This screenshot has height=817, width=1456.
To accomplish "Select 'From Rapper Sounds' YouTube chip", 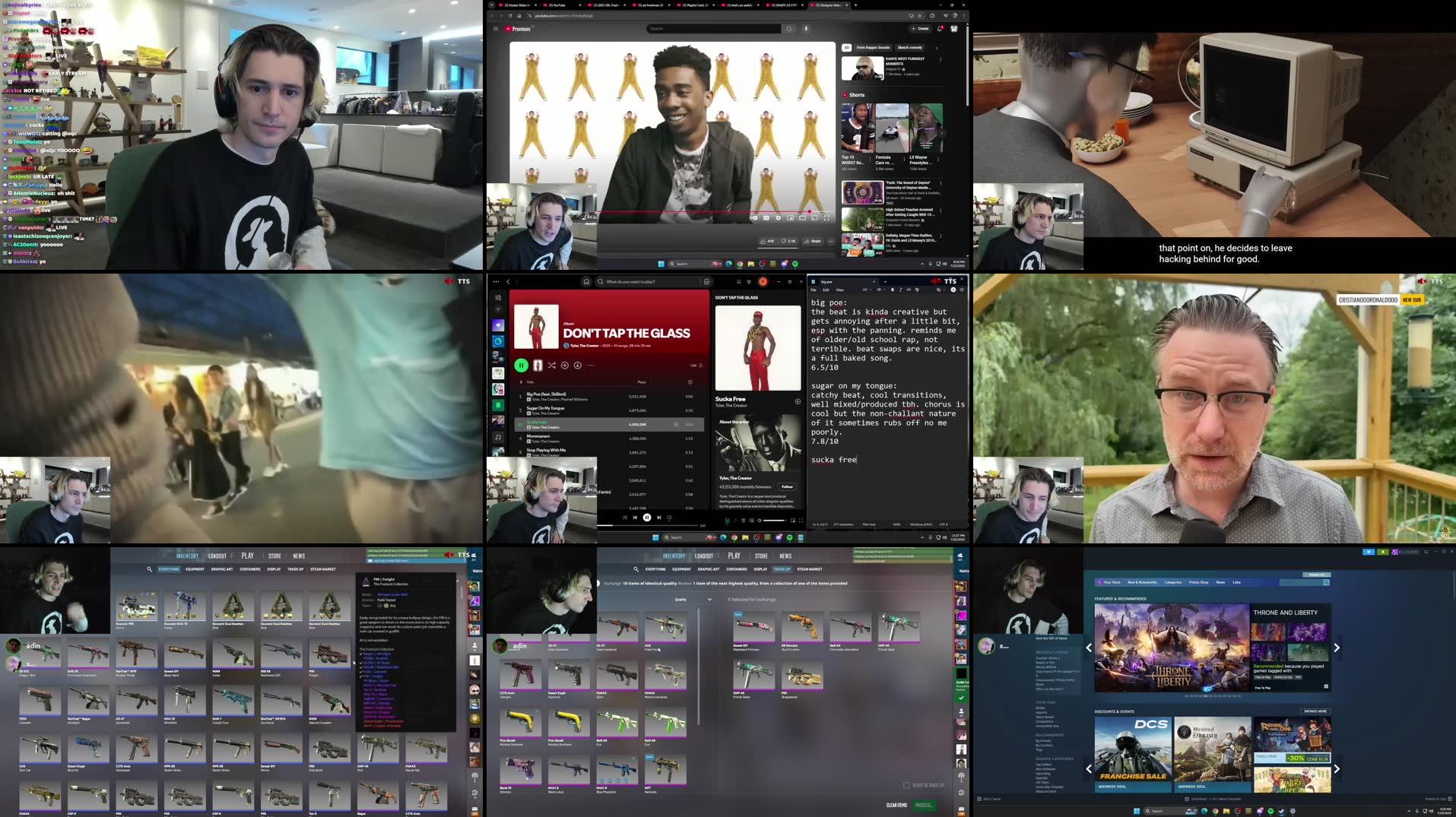I will pyautogui.click(x=873, y=47).
